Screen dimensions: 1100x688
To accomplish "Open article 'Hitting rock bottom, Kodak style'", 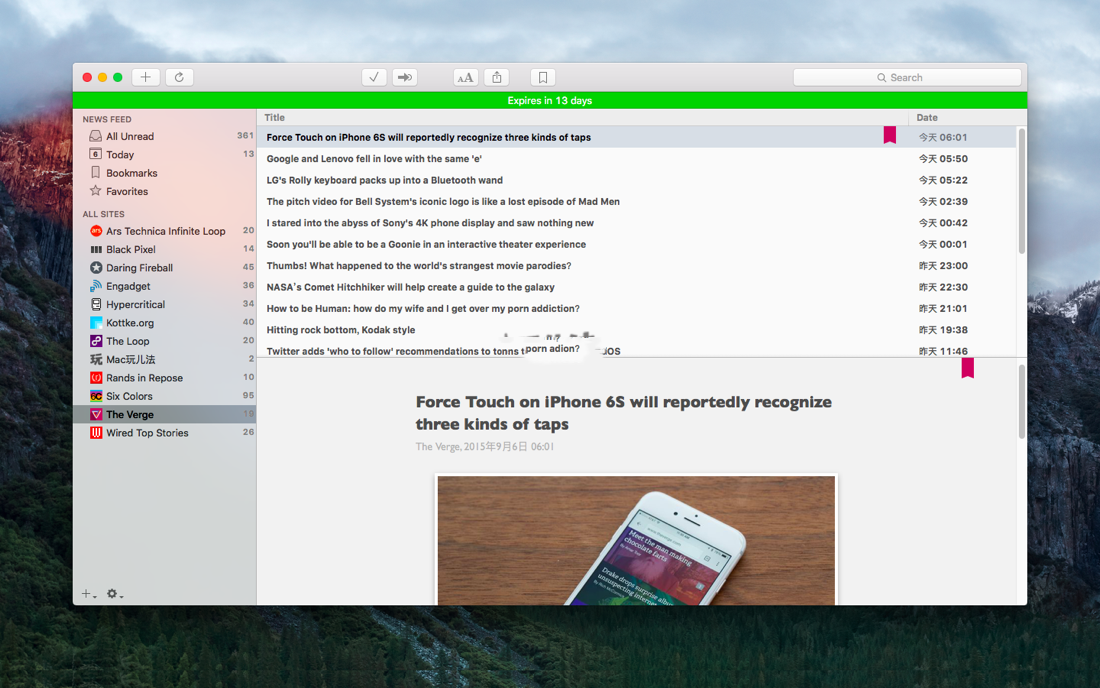I will coord(341,330).
